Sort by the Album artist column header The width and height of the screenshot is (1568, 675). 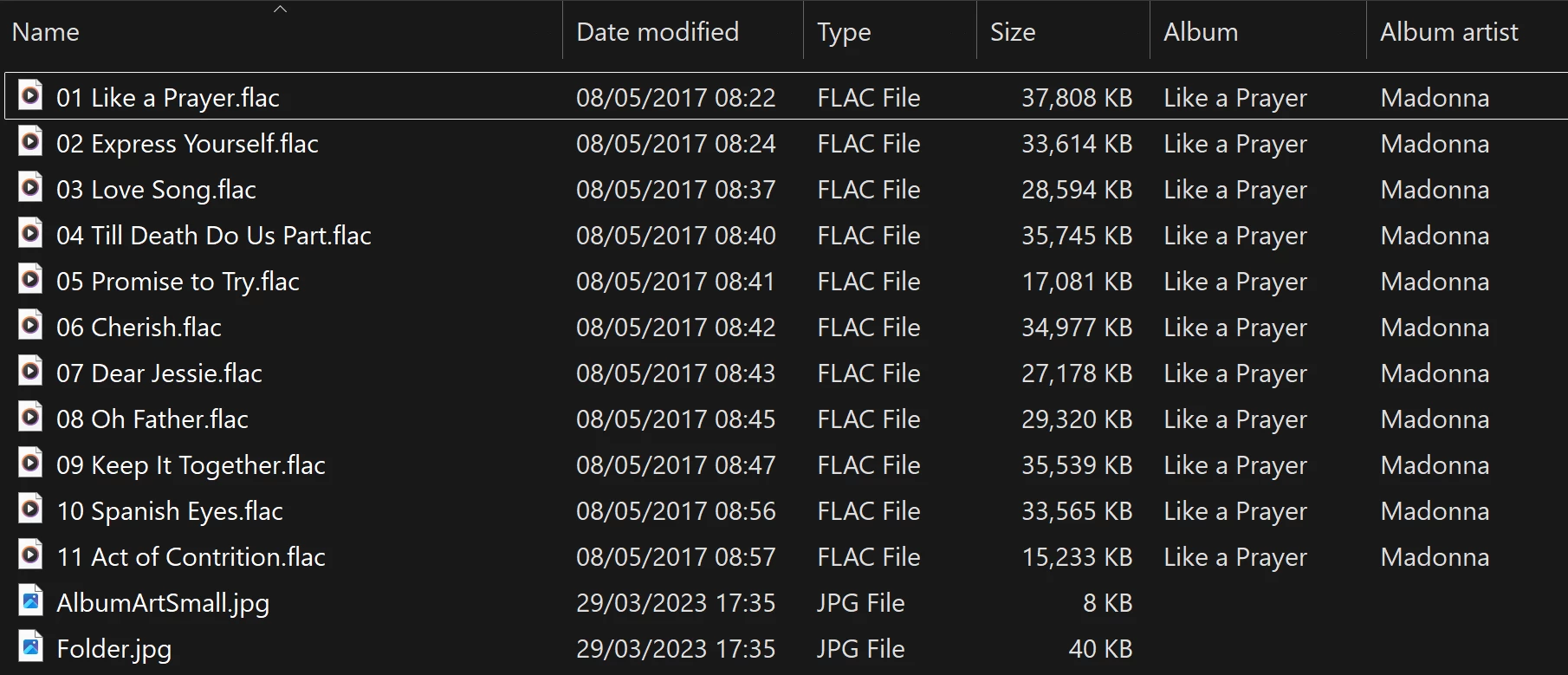pos(1448,32)
